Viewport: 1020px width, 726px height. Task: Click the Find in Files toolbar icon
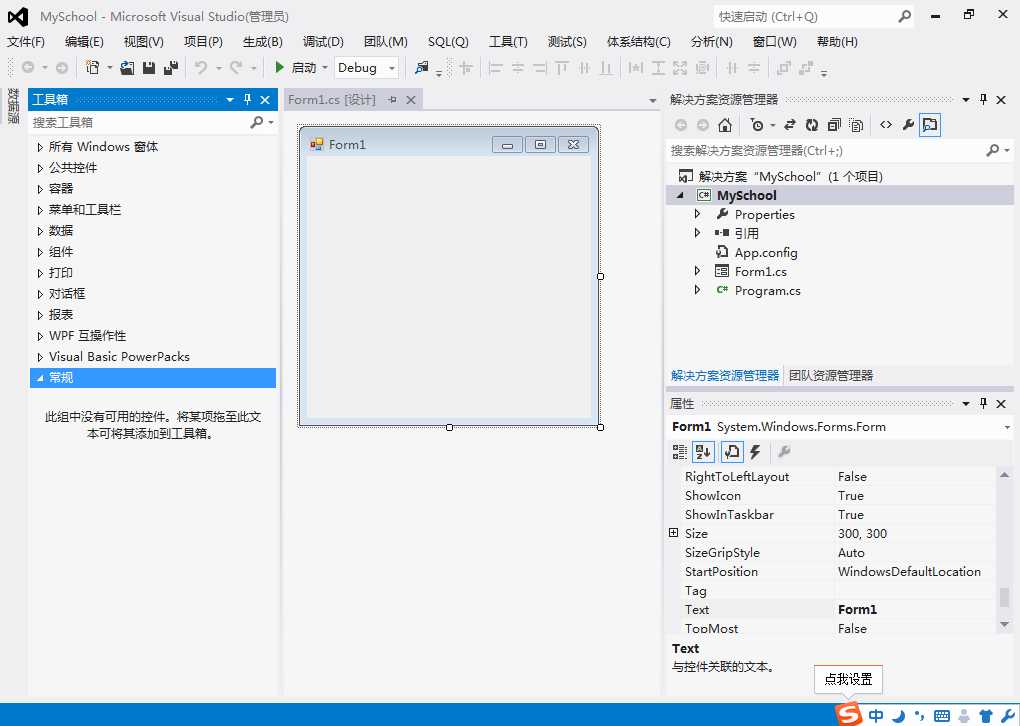click(422, 68)
